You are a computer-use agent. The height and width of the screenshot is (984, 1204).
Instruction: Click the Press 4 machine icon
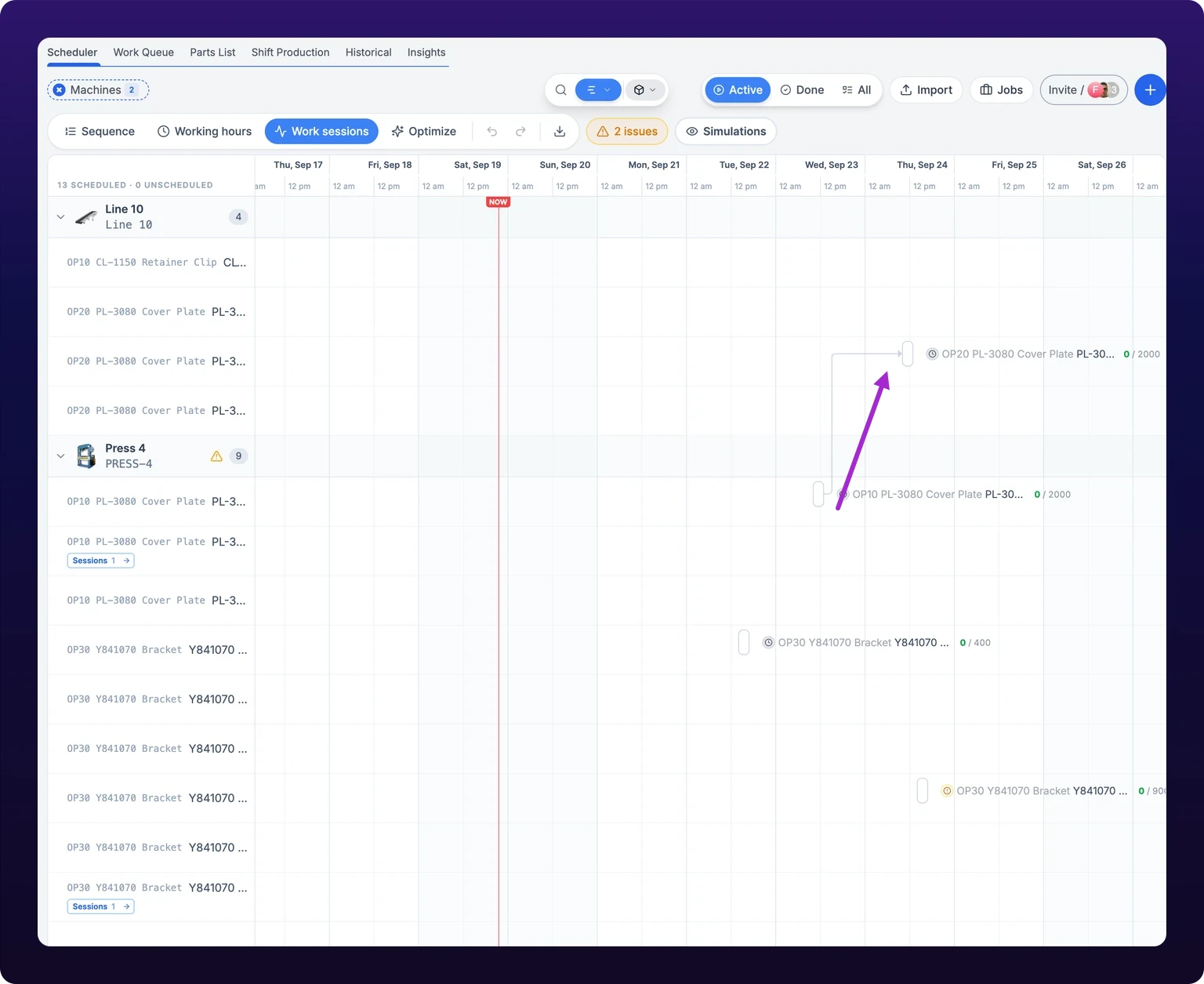coord(85,456)
